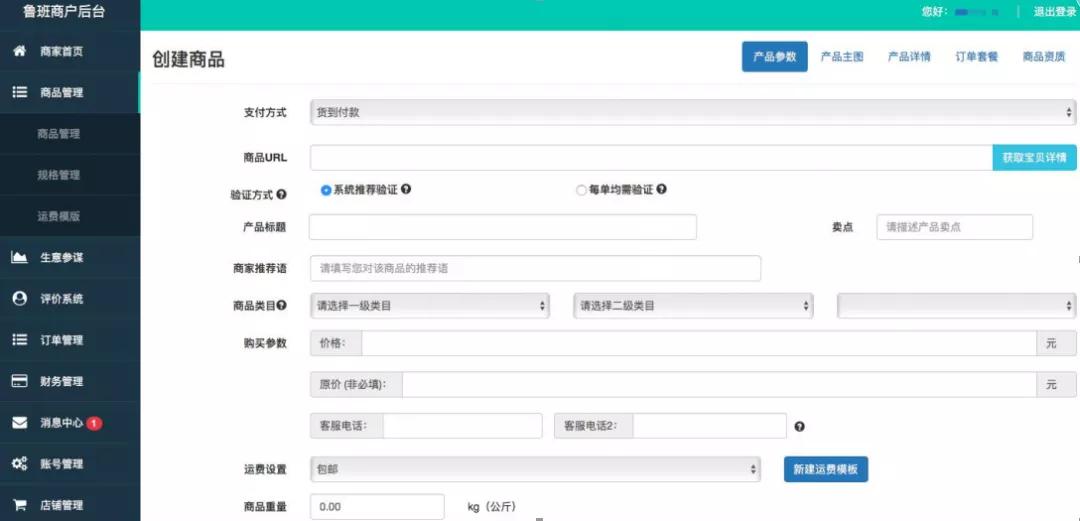Focus the 商家推荐语 input field
Viewport: 1080px width, 521px height.
pyautogui.click(x=535, y=268)
